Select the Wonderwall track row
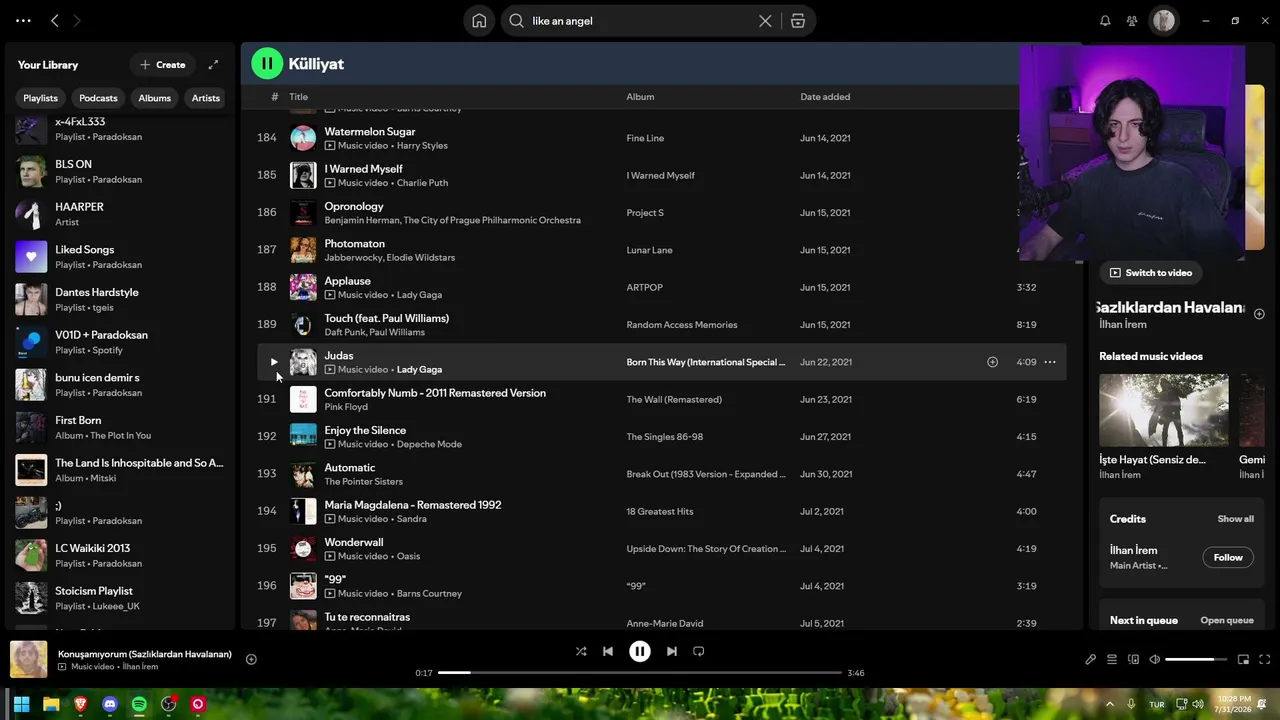Image resolution: width=1280 pixels, height=720 pixels. pos(661,549)
